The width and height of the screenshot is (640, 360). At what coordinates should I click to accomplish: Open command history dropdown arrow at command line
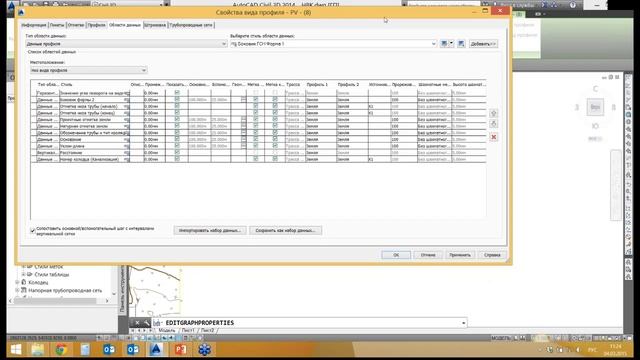tap(463, 323)
